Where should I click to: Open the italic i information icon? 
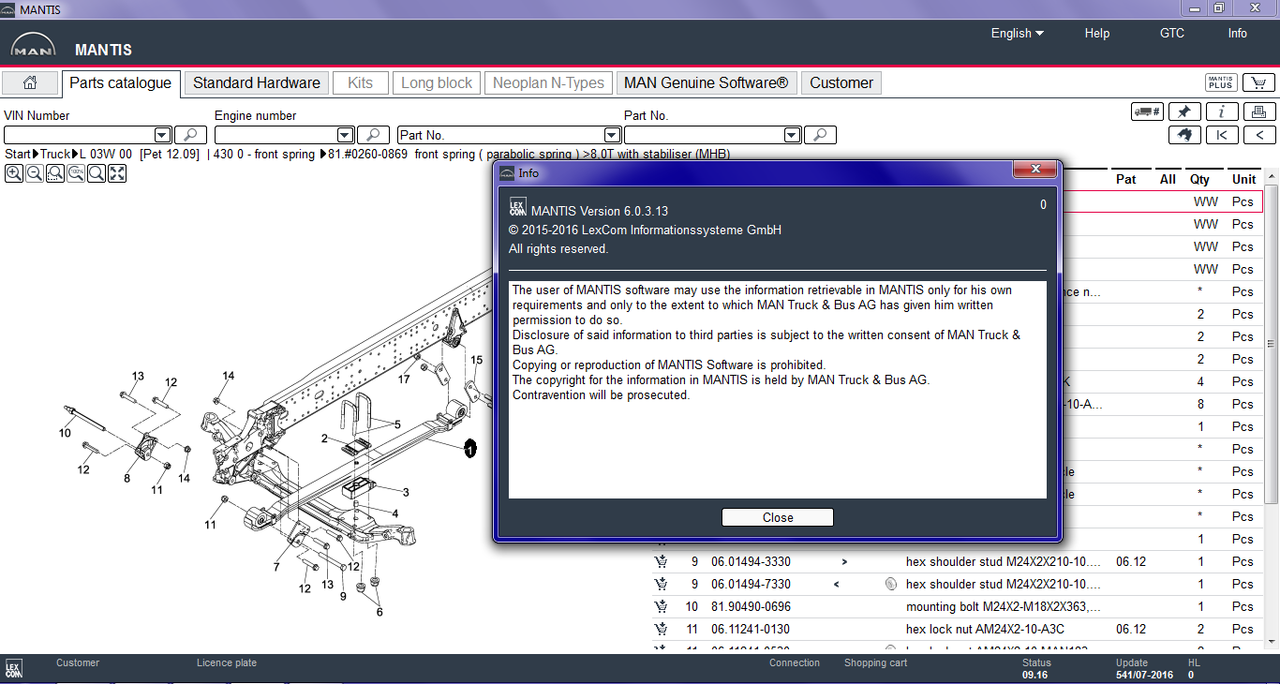1222,112
